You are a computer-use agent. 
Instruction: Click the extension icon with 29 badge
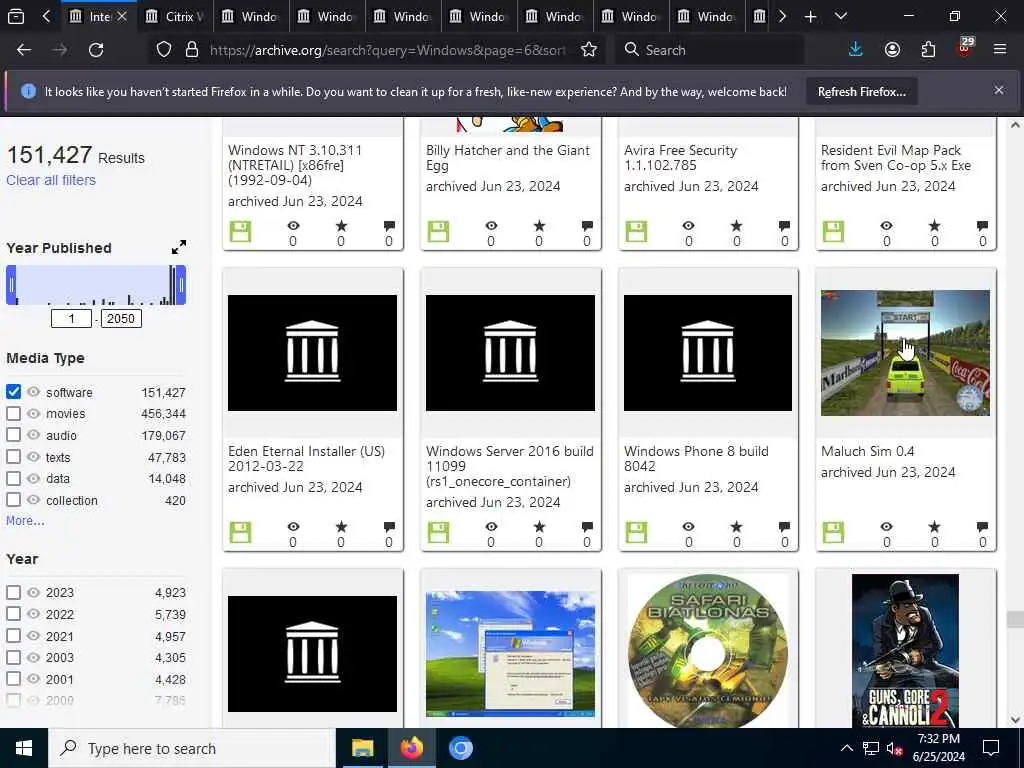(x=964, y=48)
